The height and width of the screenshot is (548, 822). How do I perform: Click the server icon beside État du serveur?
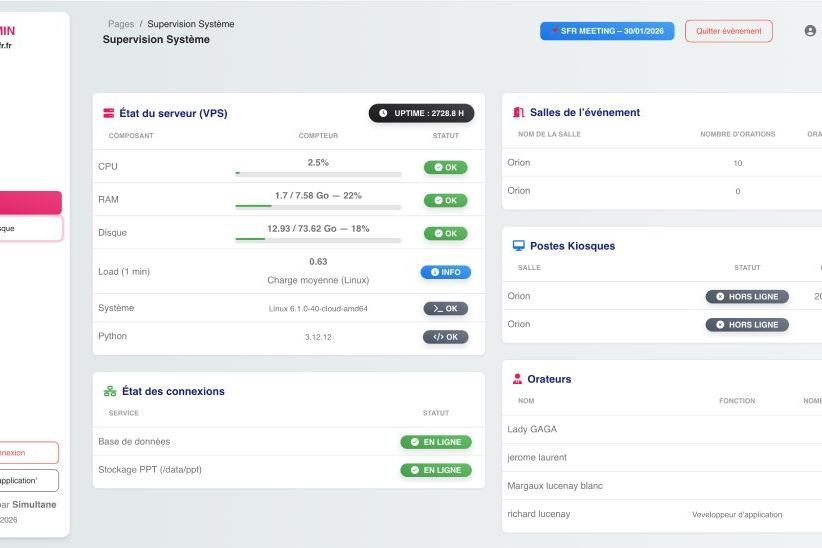tap(109, 113)
